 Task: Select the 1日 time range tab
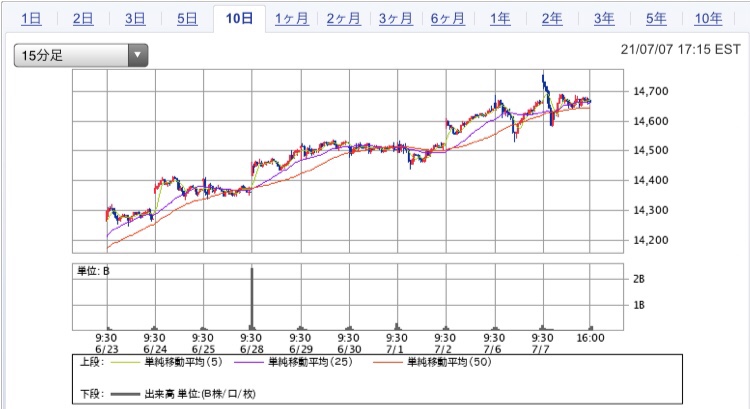(x=31, y=19)
